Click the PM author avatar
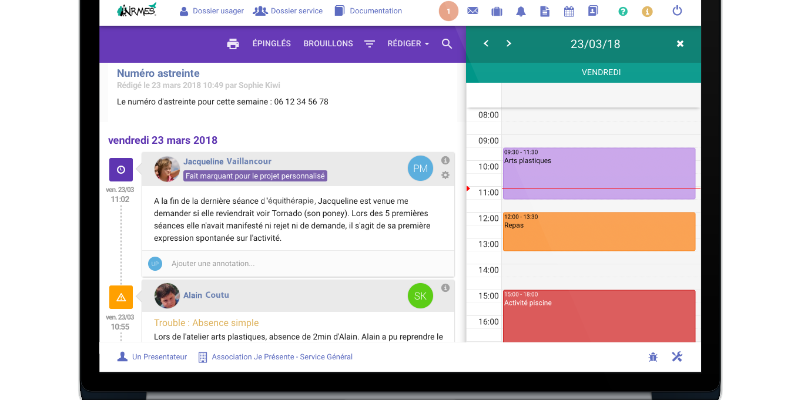Image resolution: width=800 pixels, height=400 pixels. pyautogui.click(x=420, y=168)
